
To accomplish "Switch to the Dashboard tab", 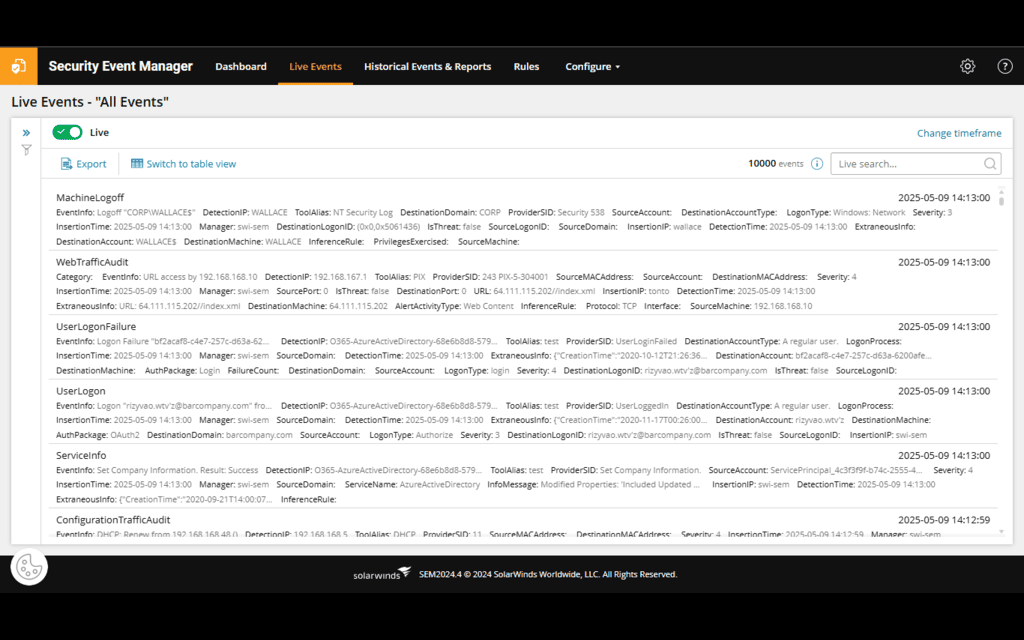I will [x=241, y=66].
